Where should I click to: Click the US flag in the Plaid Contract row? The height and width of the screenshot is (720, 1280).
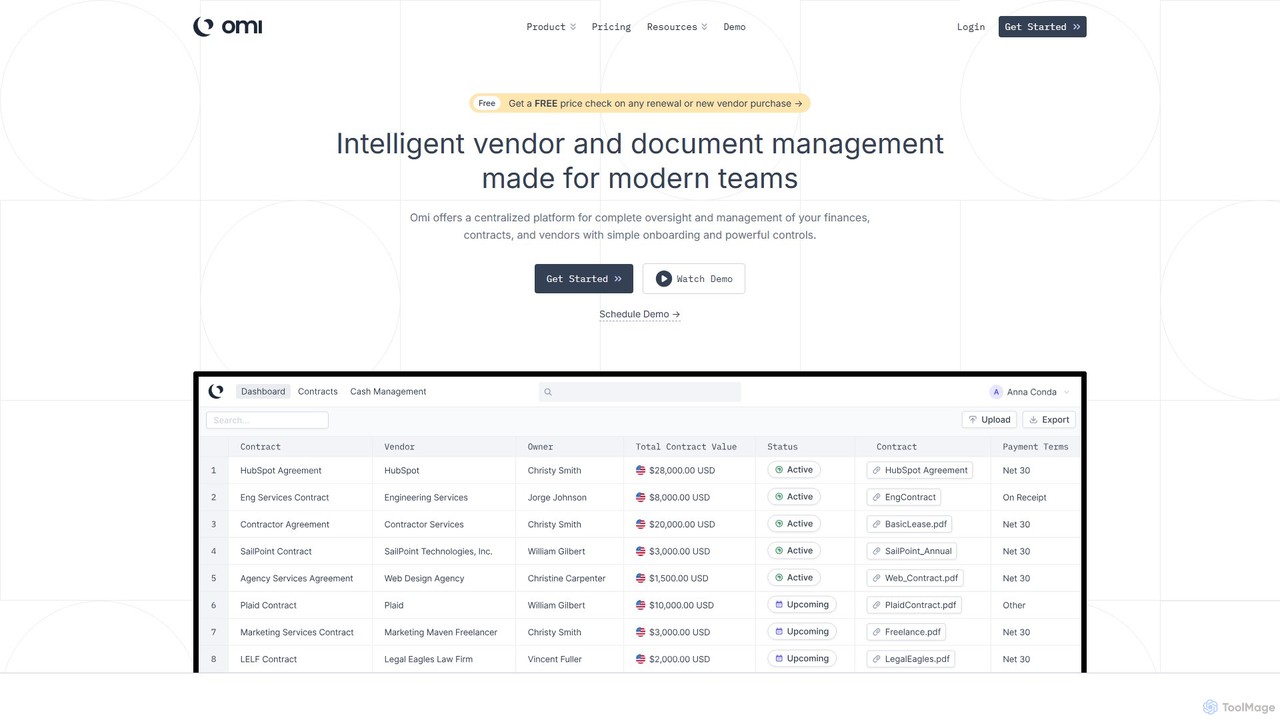click(x=641, y=605)
